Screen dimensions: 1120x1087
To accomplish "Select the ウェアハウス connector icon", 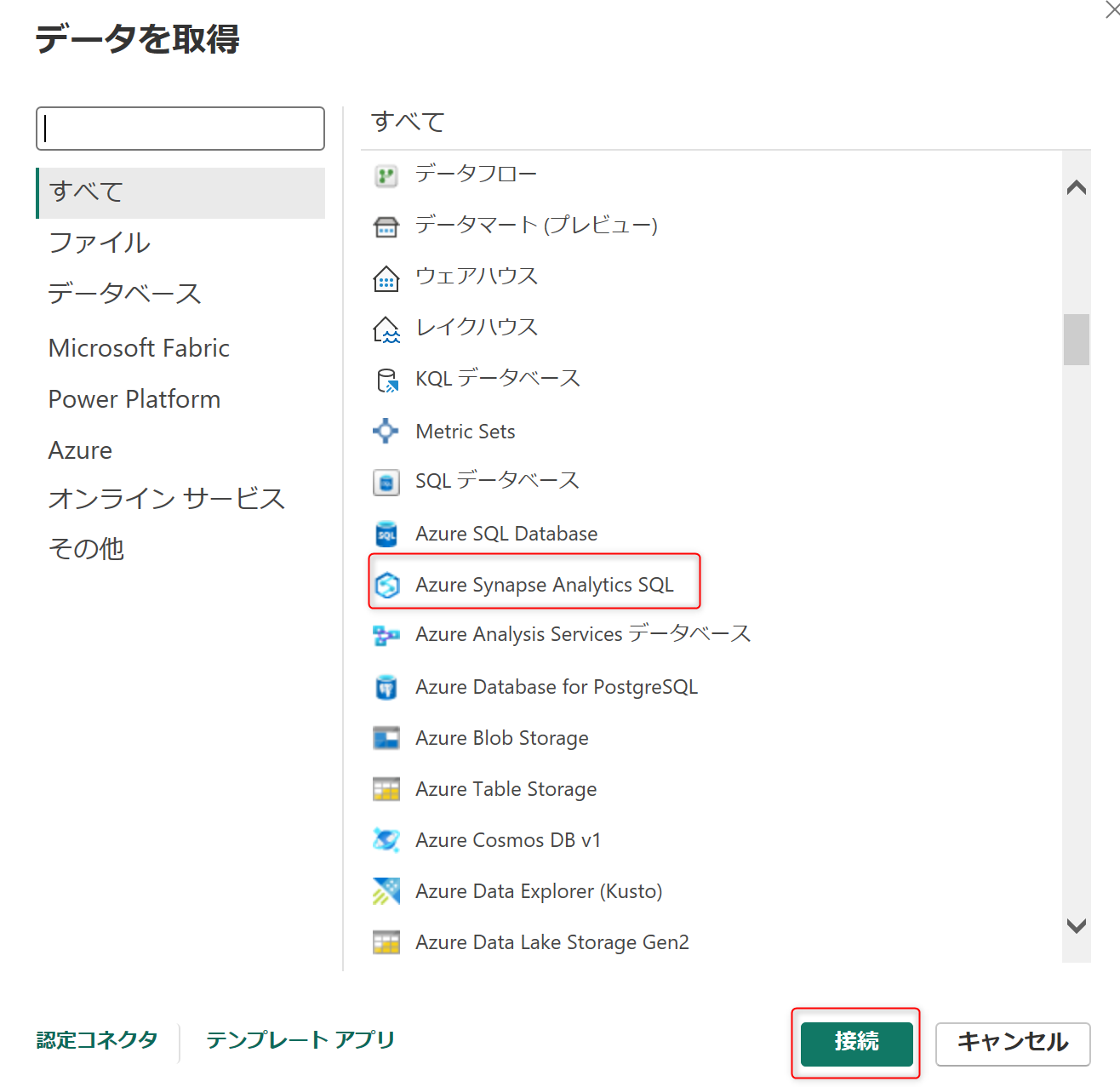I will (386, 277).
